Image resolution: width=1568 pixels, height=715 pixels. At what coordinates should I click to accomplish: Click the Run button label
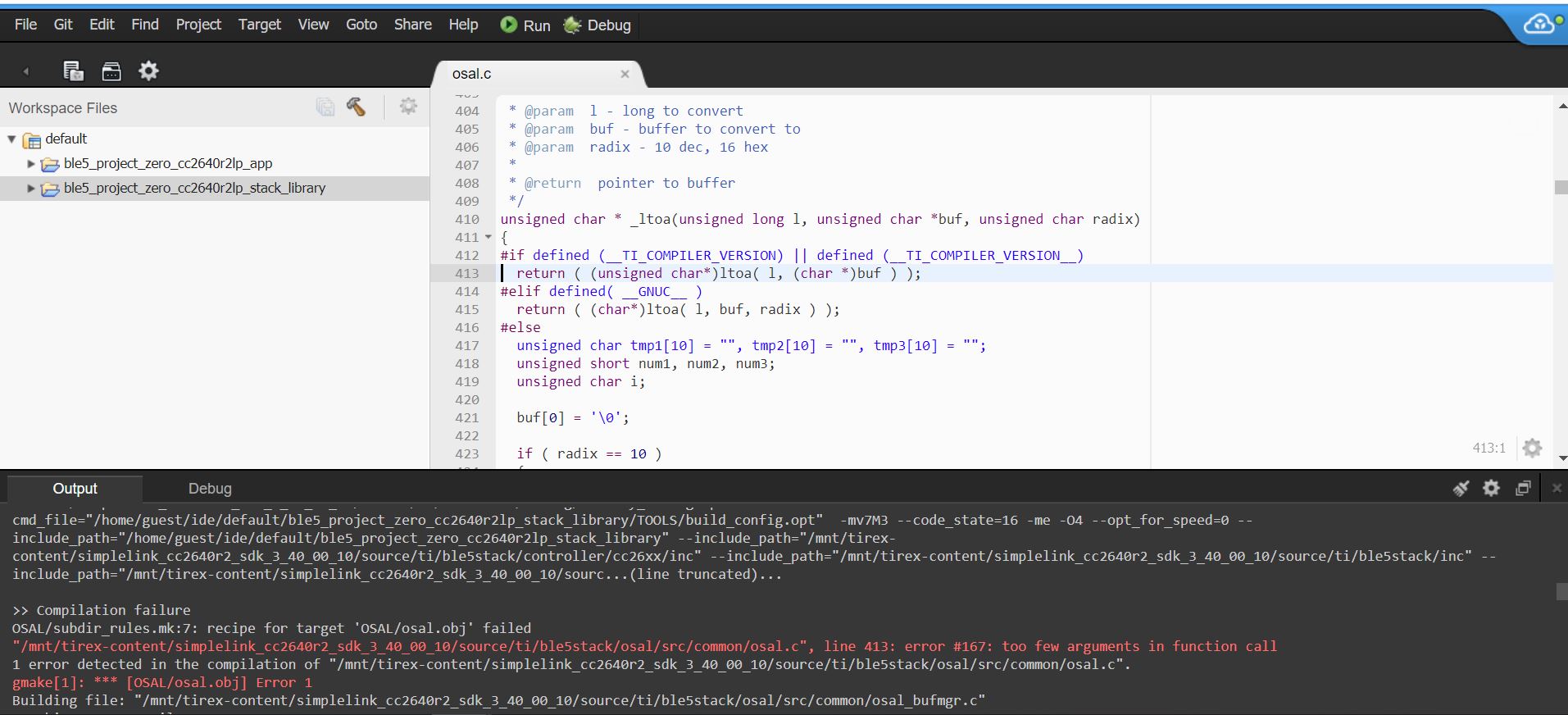click(537, 25)
